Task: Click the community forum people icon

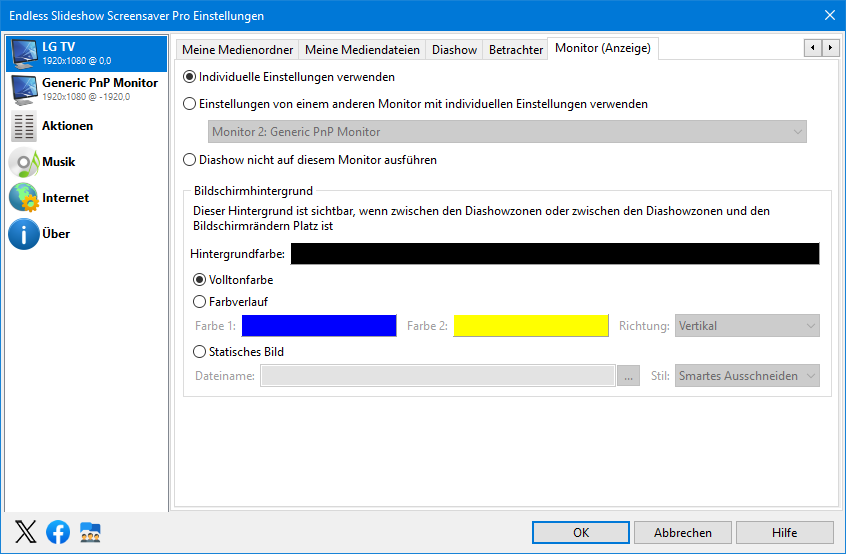Action: pos(90,532)
